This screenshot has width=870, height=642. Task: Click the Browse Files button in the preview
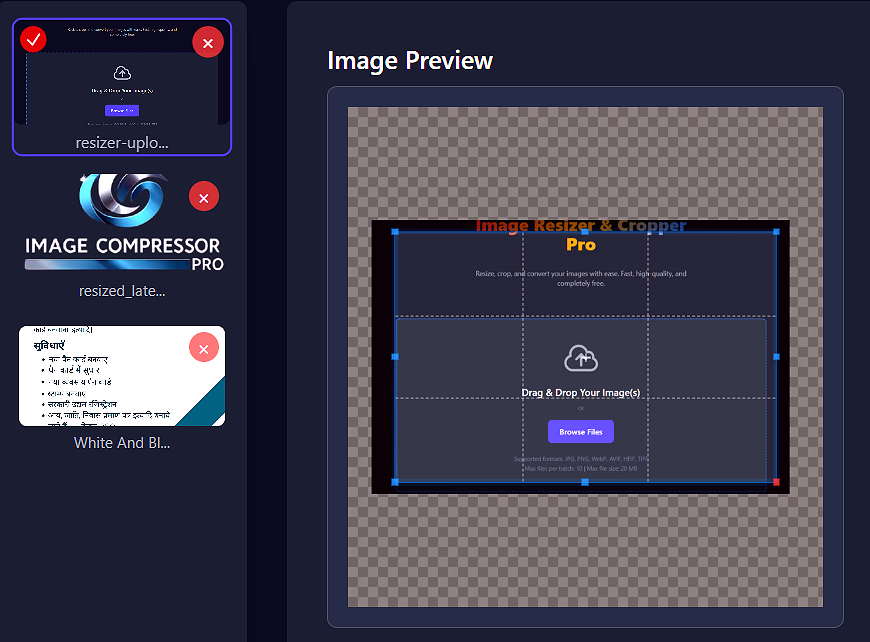tap(581, 431)
